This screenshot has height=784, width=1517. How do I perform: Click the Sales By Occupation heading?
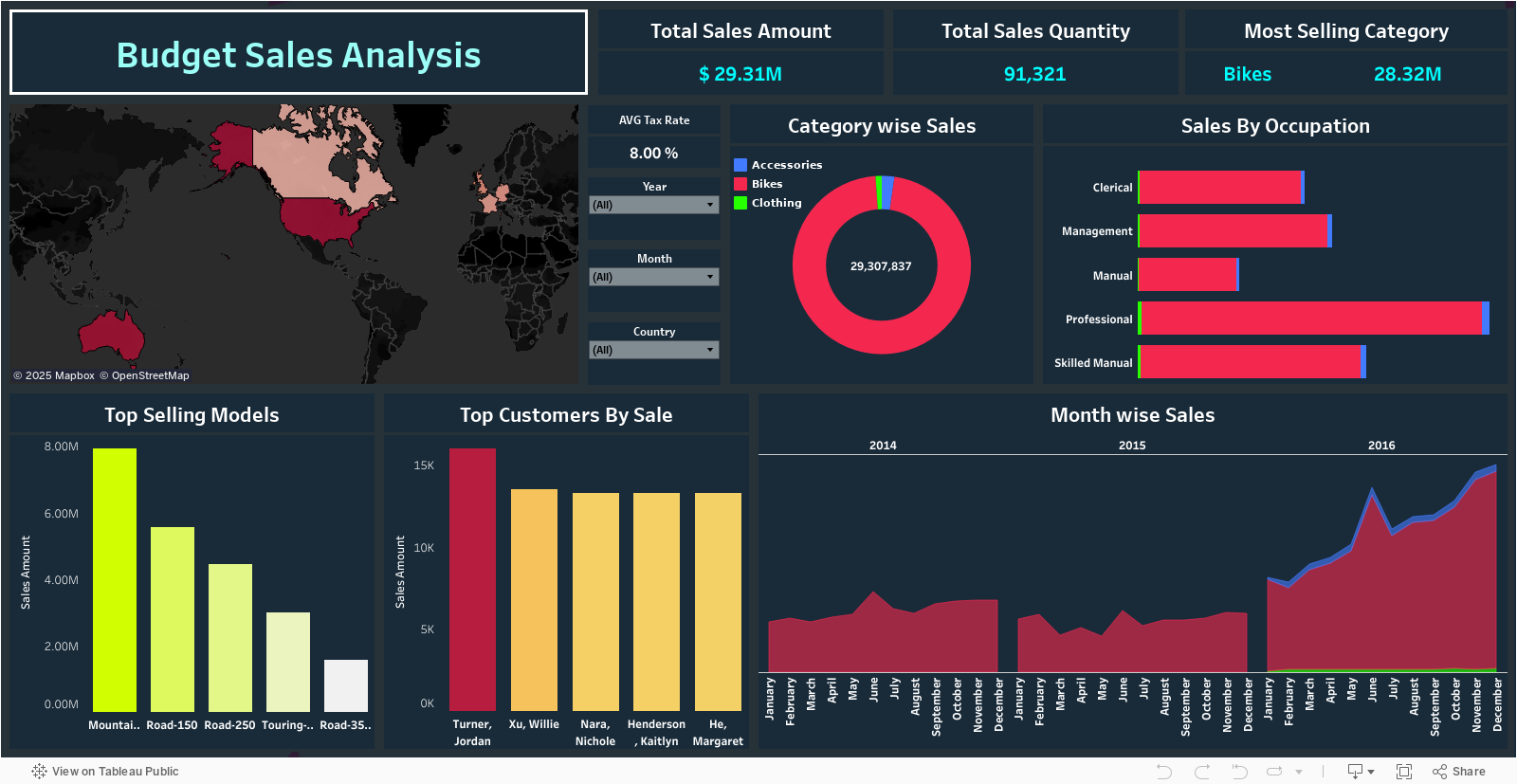coord(1275,126)
